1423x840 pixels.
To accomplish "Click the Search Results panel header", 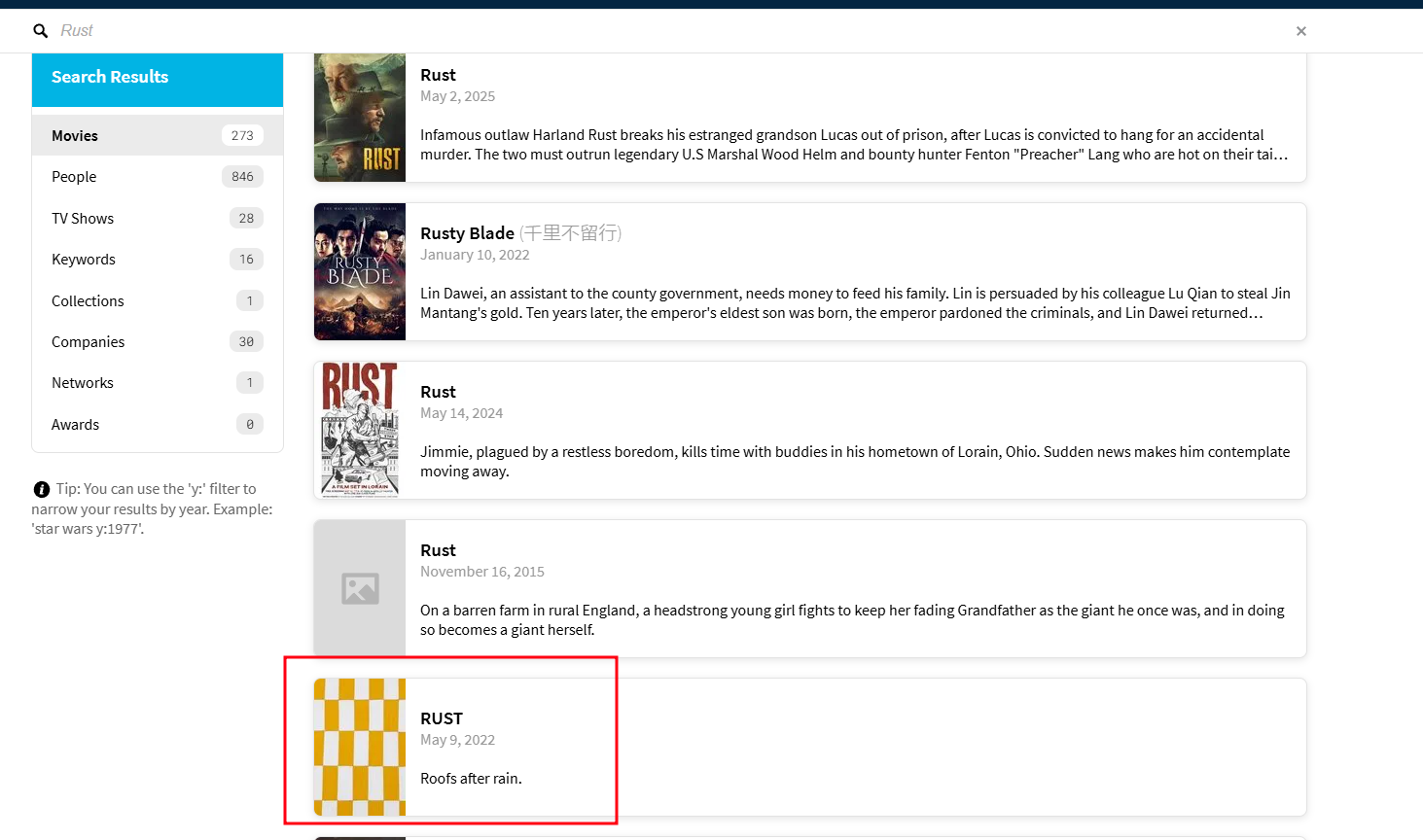I will click(x=158, y=78).
